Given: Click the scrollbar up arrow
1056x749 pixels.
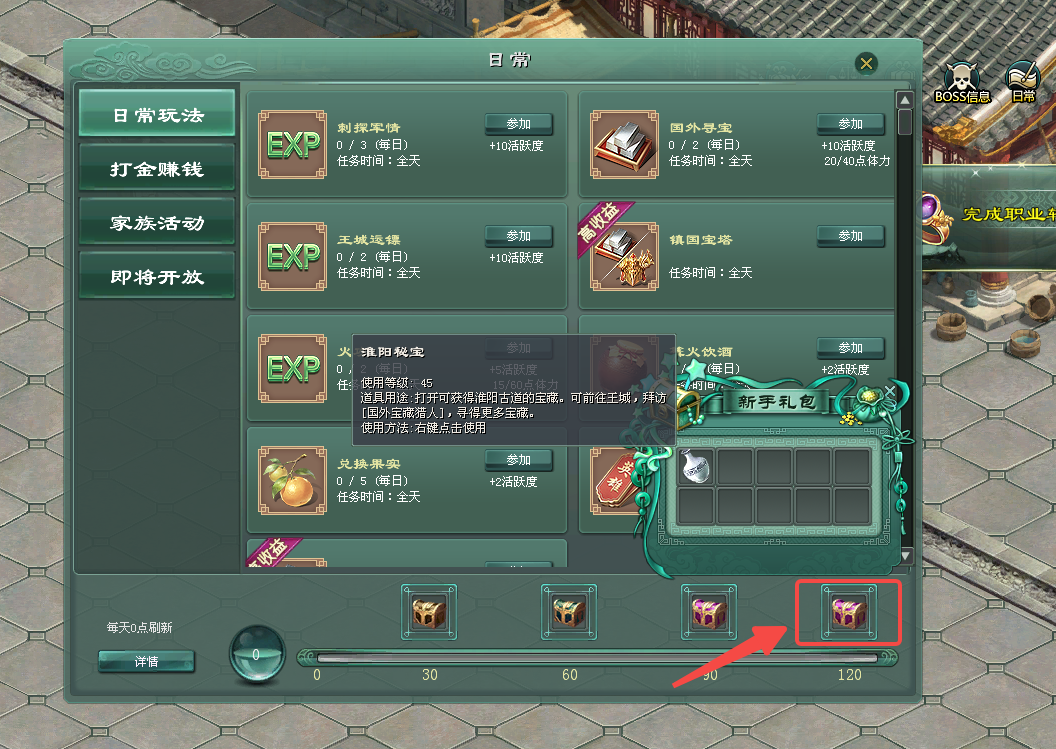Looking at the screenshot, I should point(905,100).
